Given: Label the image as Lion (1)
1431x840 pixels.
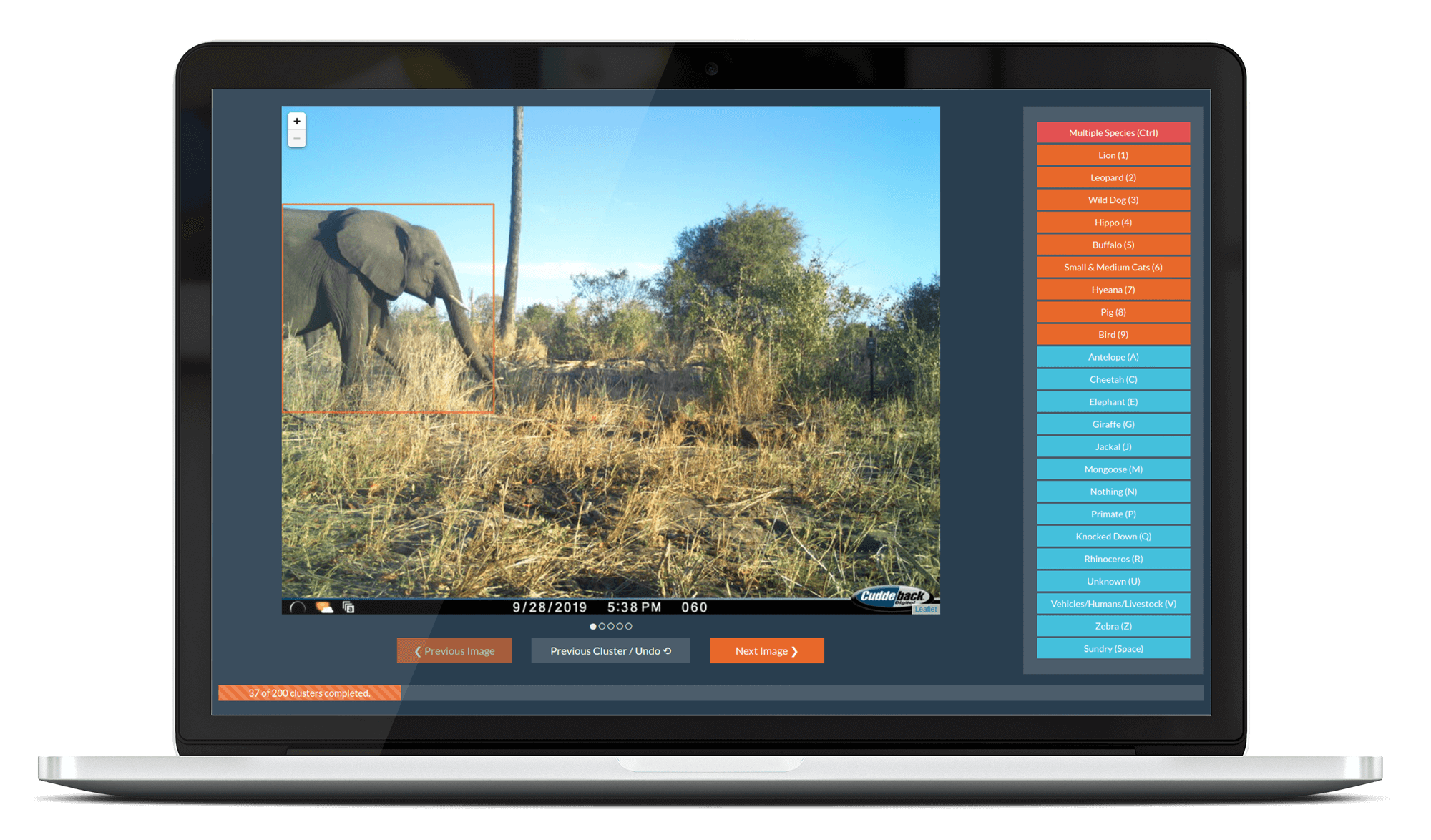Looking at the screenshot, I should tap(1113, 155).
